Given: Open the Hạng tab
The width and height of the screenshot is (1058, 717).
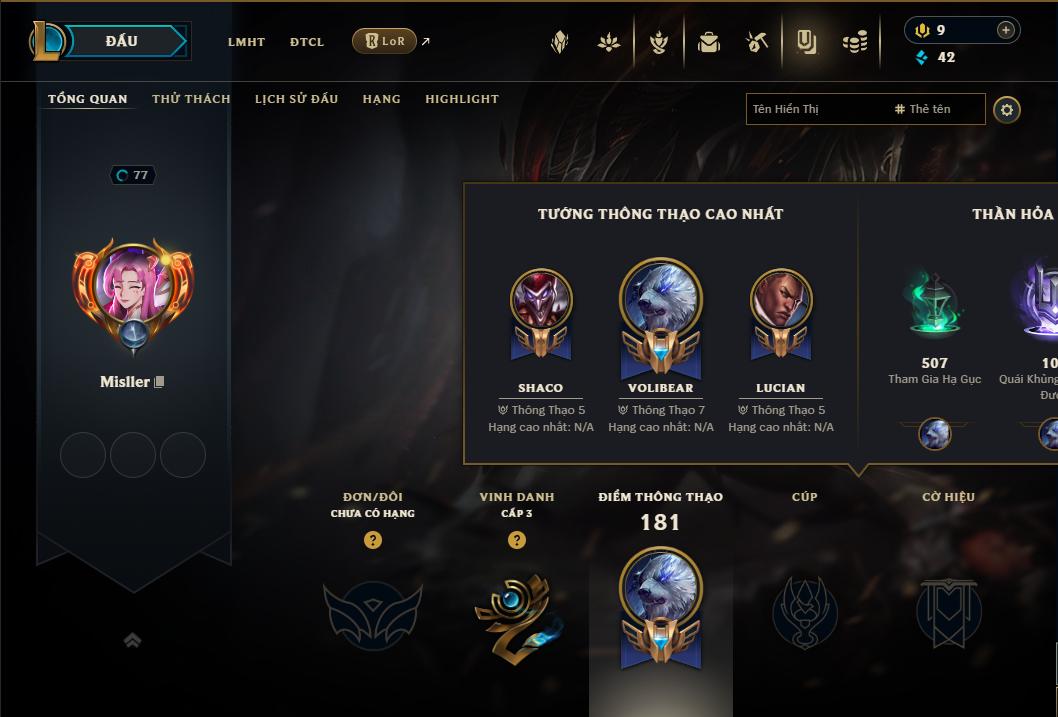Looking at the screenshot, I should [x=381, y=99].
